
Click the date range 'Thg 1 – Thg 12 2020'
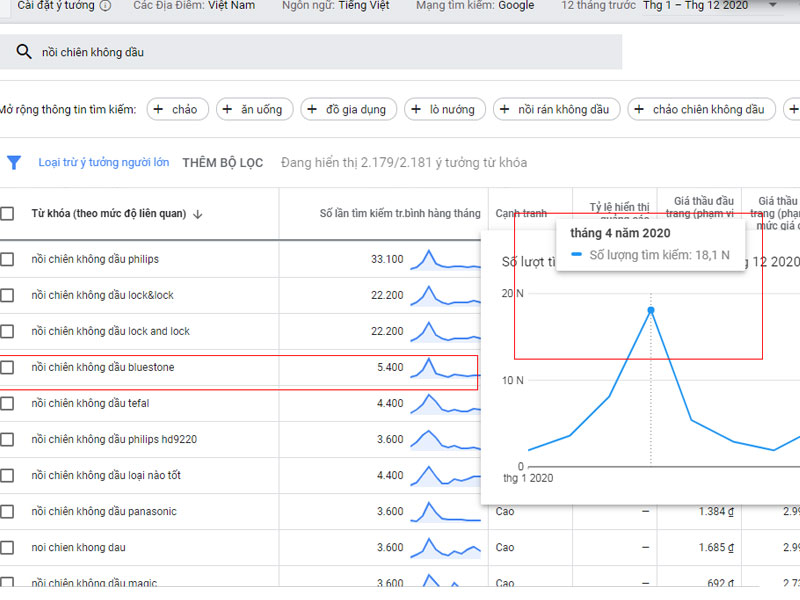(x=695, y=6)
